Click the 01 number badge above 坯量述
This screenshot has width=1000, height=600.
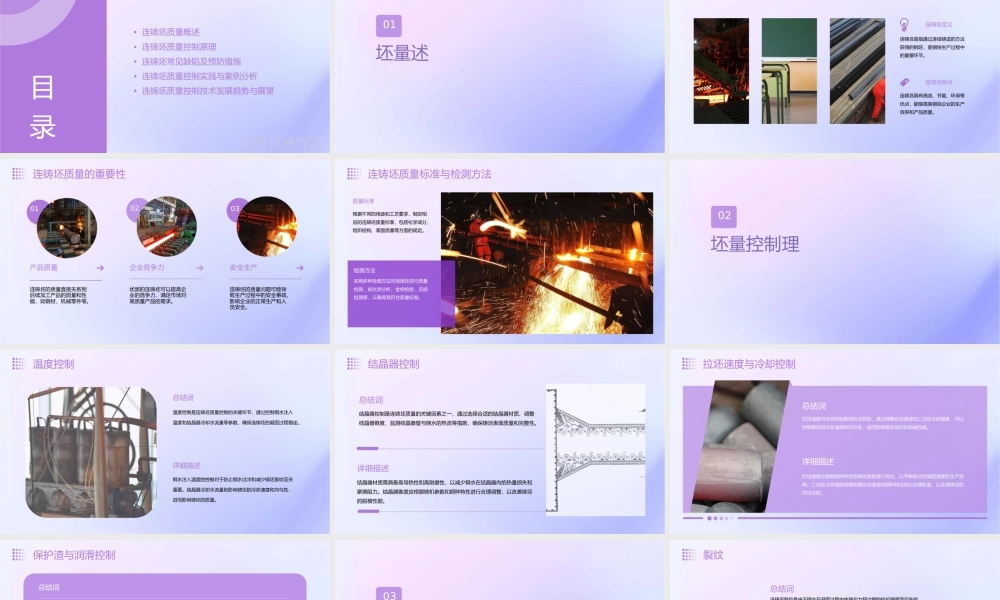click(x=389, y=25)
